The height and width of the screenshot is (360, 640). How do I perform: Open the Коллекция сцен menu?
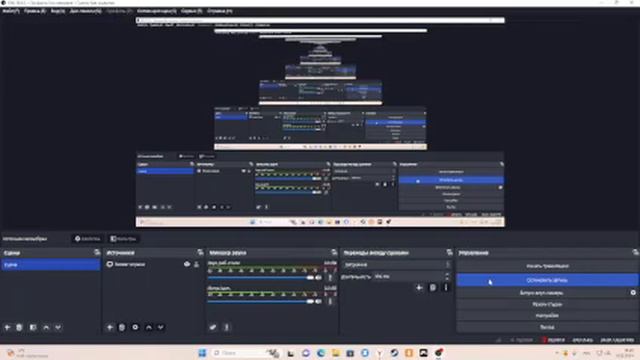(157, 11)
